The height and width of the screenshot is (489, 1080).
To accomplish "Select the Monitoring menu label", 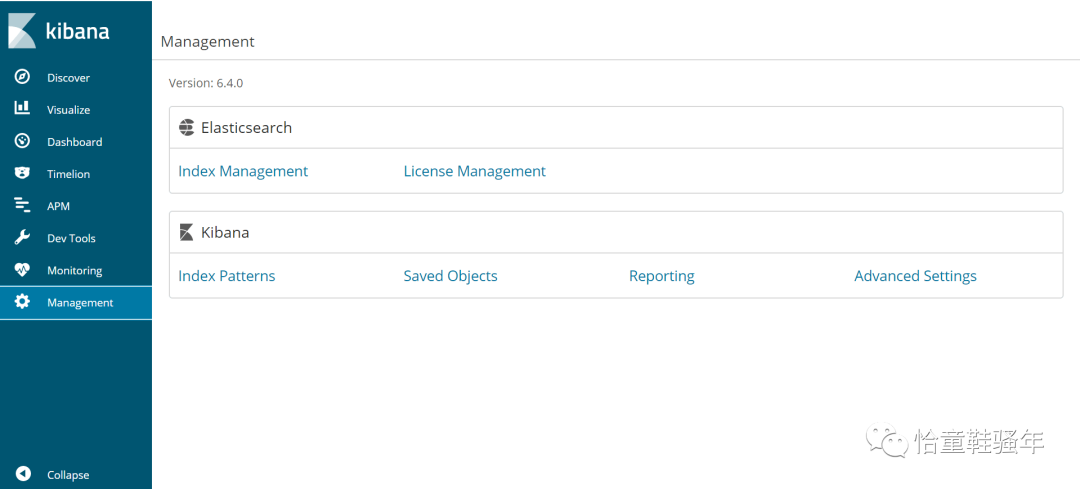I will click(x=74, y=271).
